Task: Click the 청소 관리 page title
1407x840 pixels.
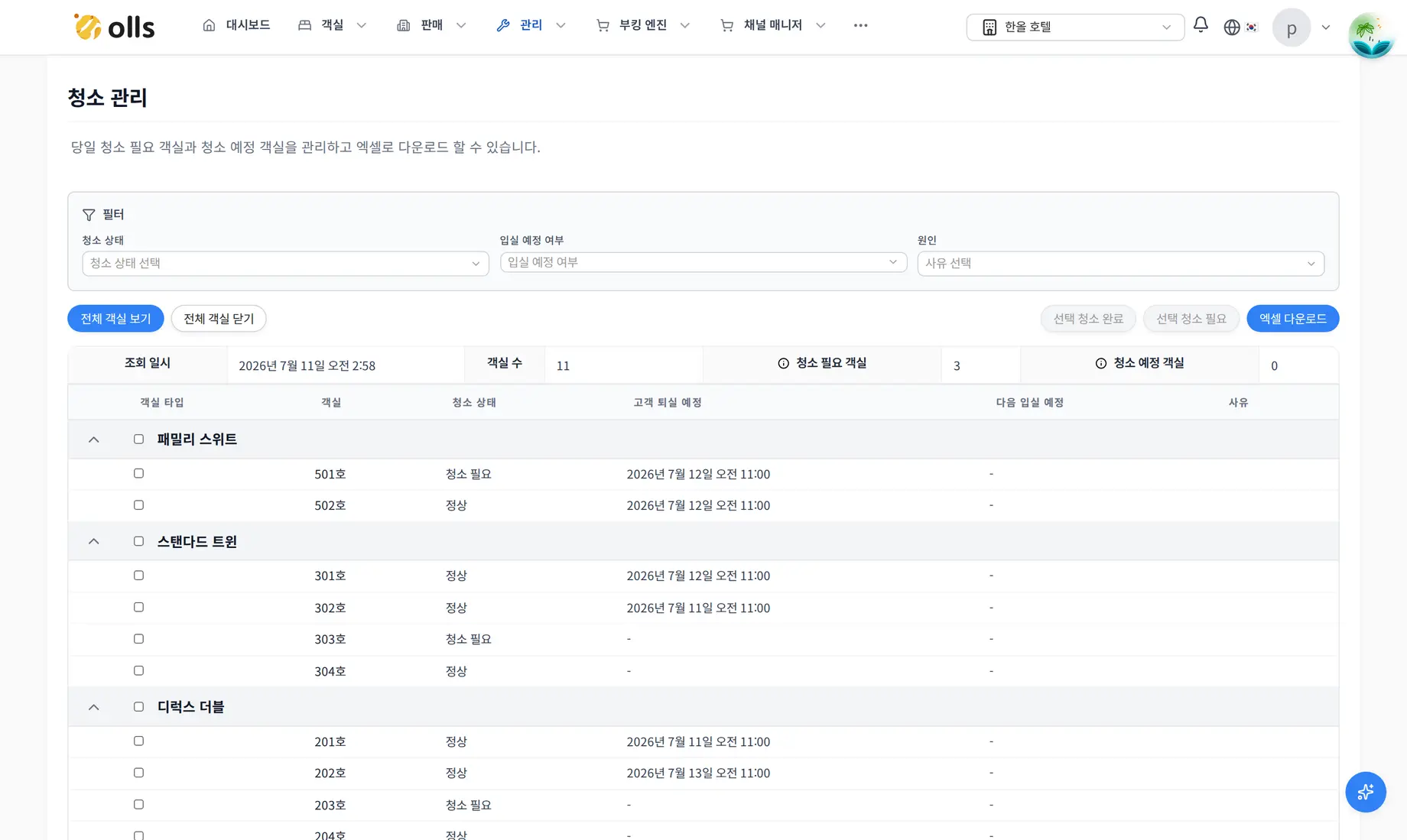Action: (107, 97)
